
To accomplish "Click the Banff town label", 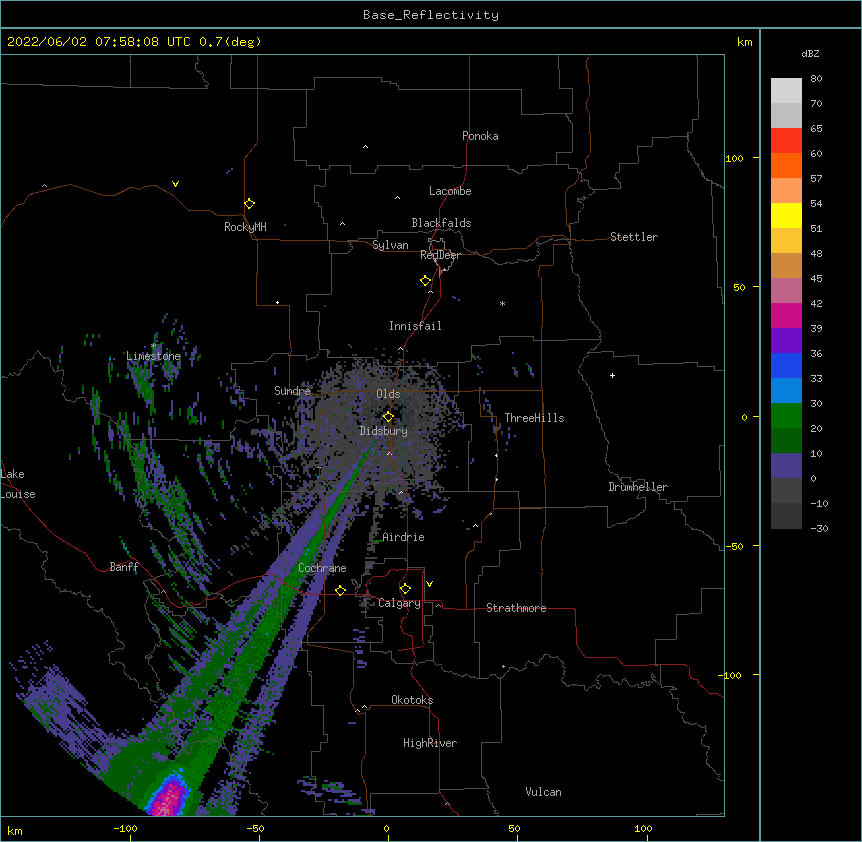I will click(x=124, y=567).
